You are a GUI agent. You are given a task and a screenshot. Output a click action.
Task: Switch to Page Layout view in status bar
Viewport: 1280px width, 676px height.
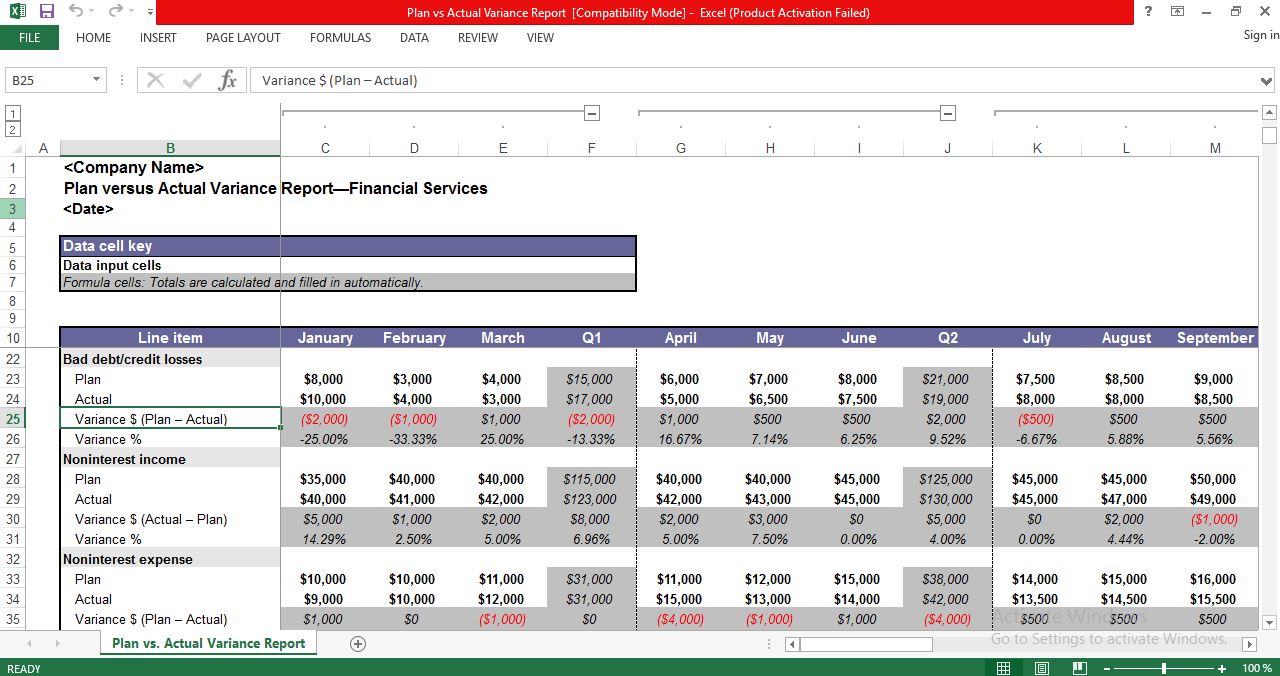click(x=1040, y=668)
